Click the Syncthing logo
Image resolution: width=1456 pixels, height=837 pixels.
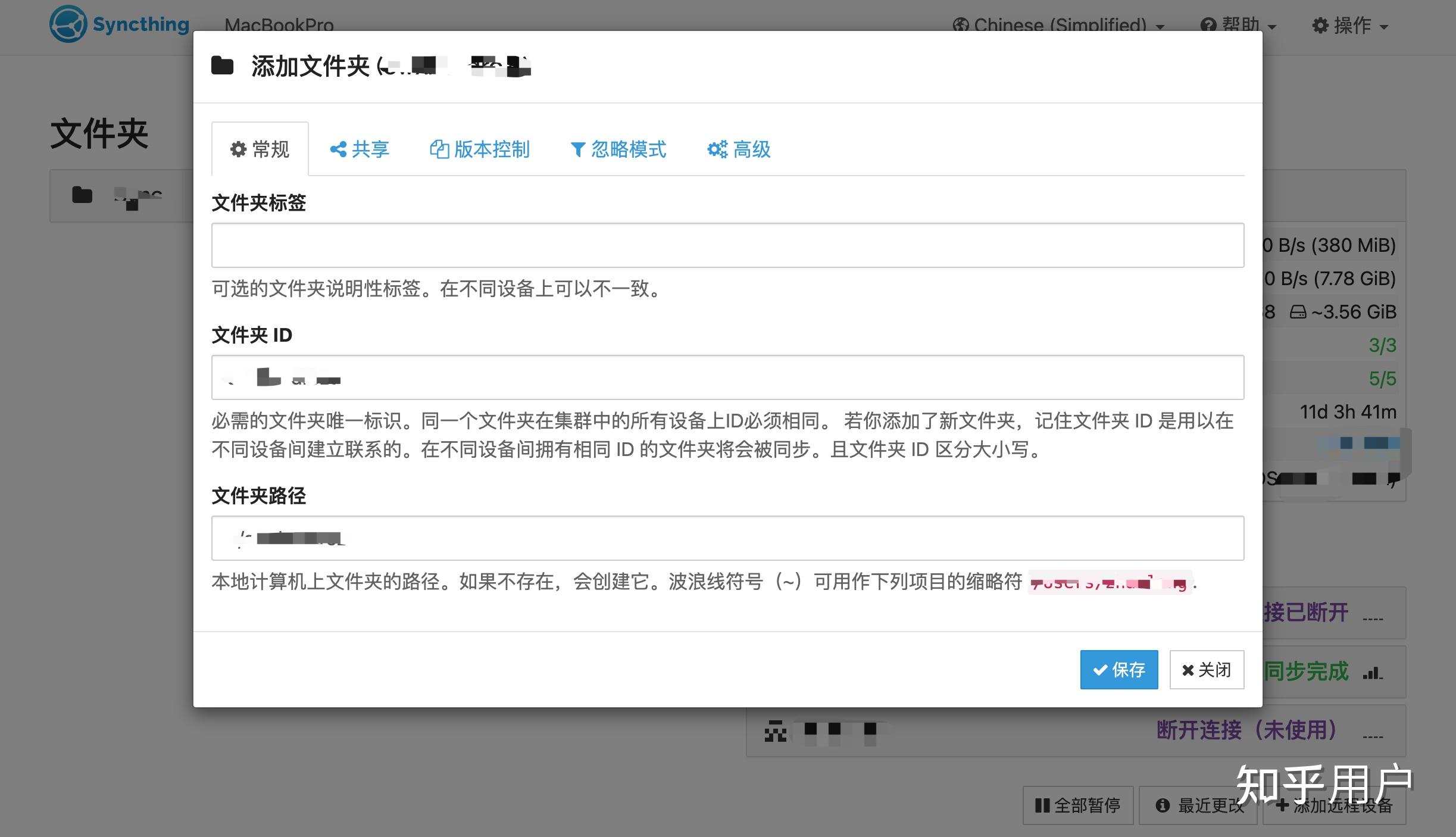[120, 24]
